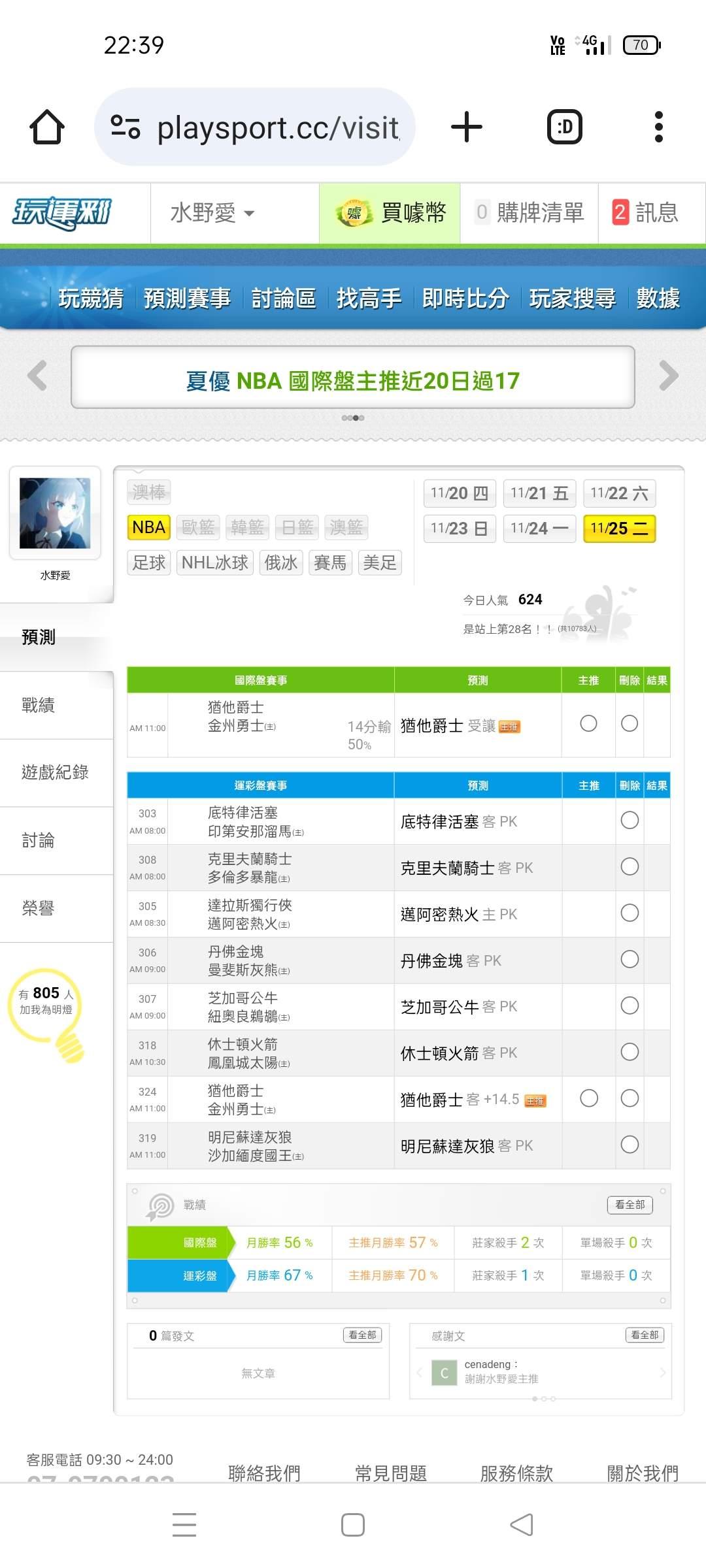Select 刪除 radio for game 319
The image size is (706, 1568).
[630, 1145]
